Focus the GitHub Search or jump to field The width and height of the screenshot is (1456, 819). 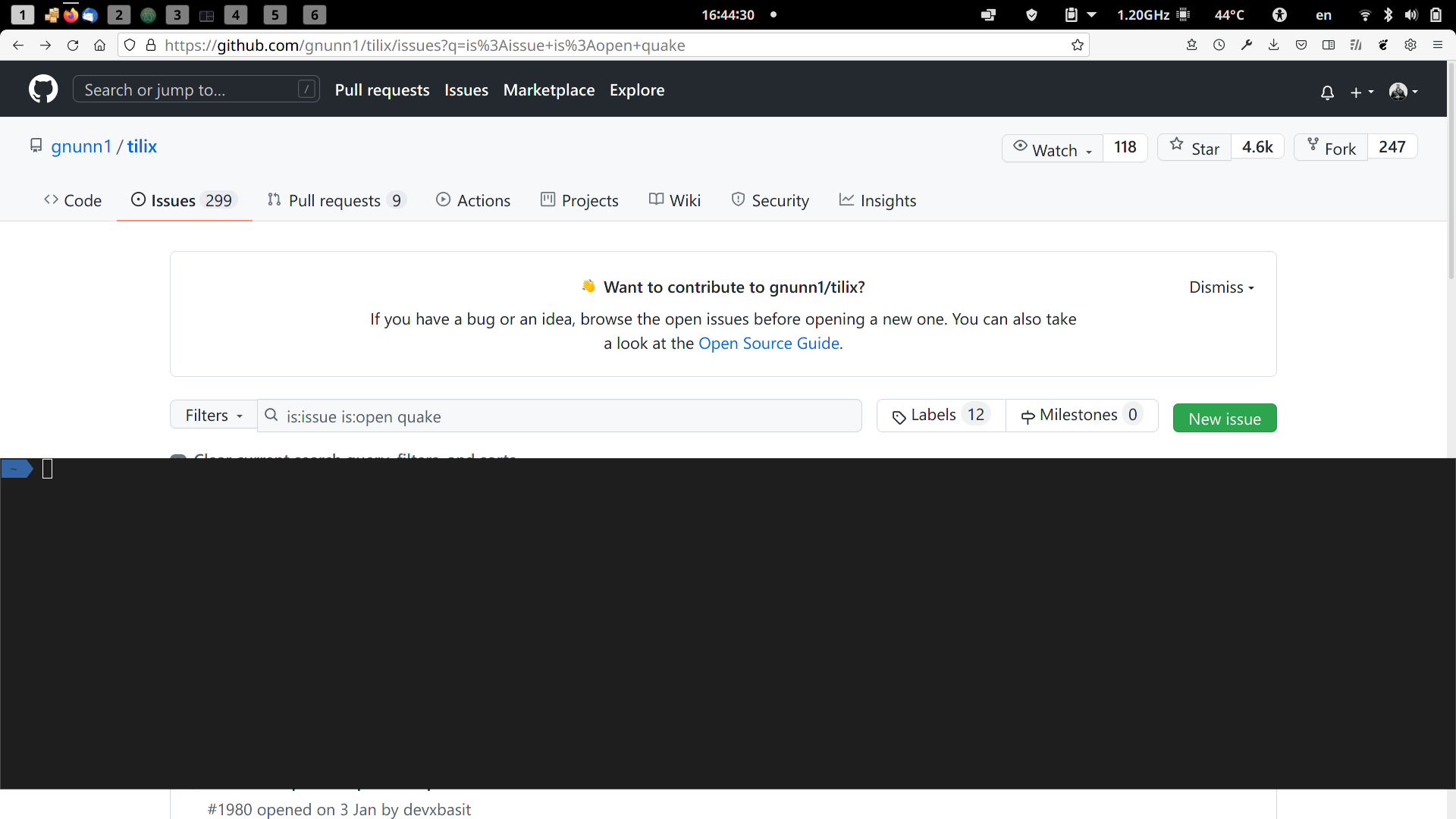[196, 89]
